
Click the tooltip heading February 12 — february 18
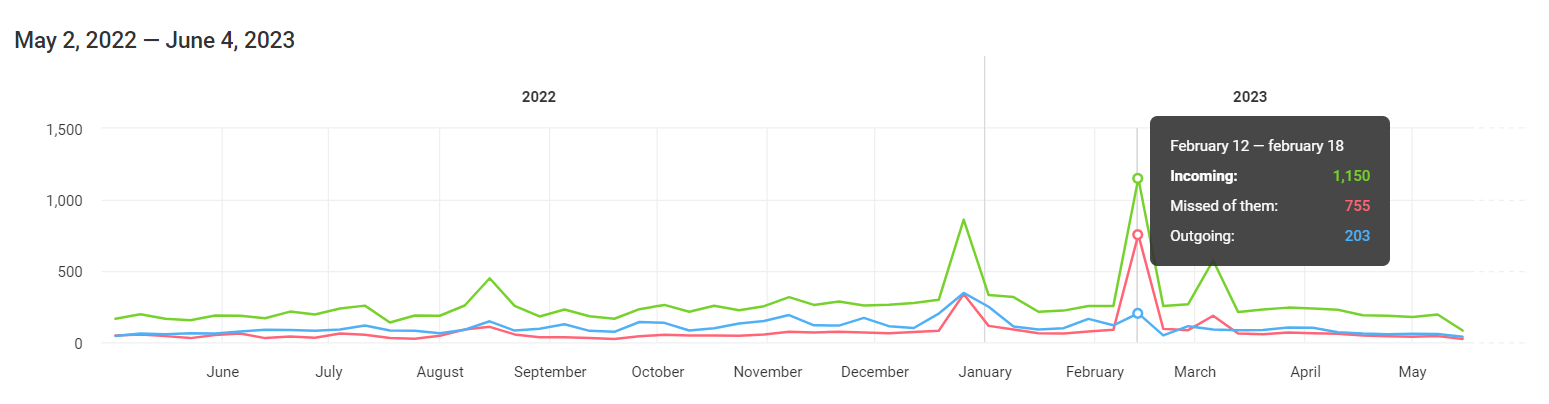click(1257, 146)
